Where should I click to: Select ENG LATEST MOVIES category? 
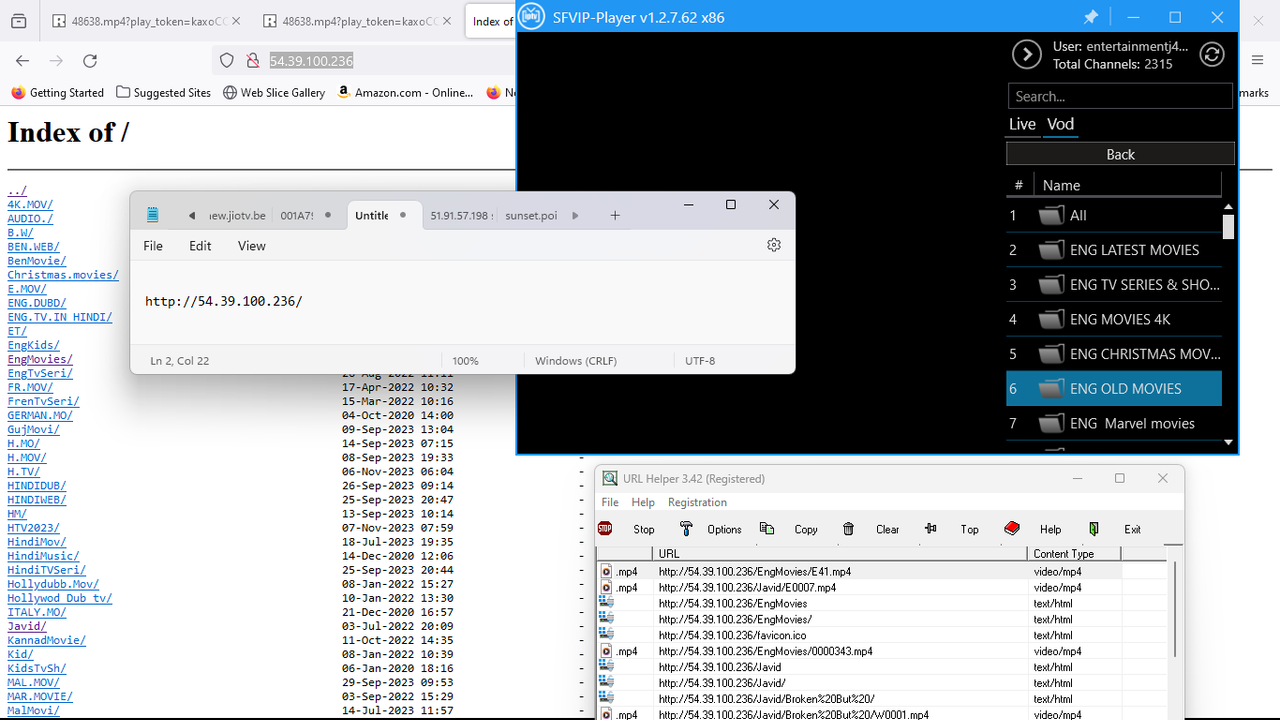click(1114, 250)
